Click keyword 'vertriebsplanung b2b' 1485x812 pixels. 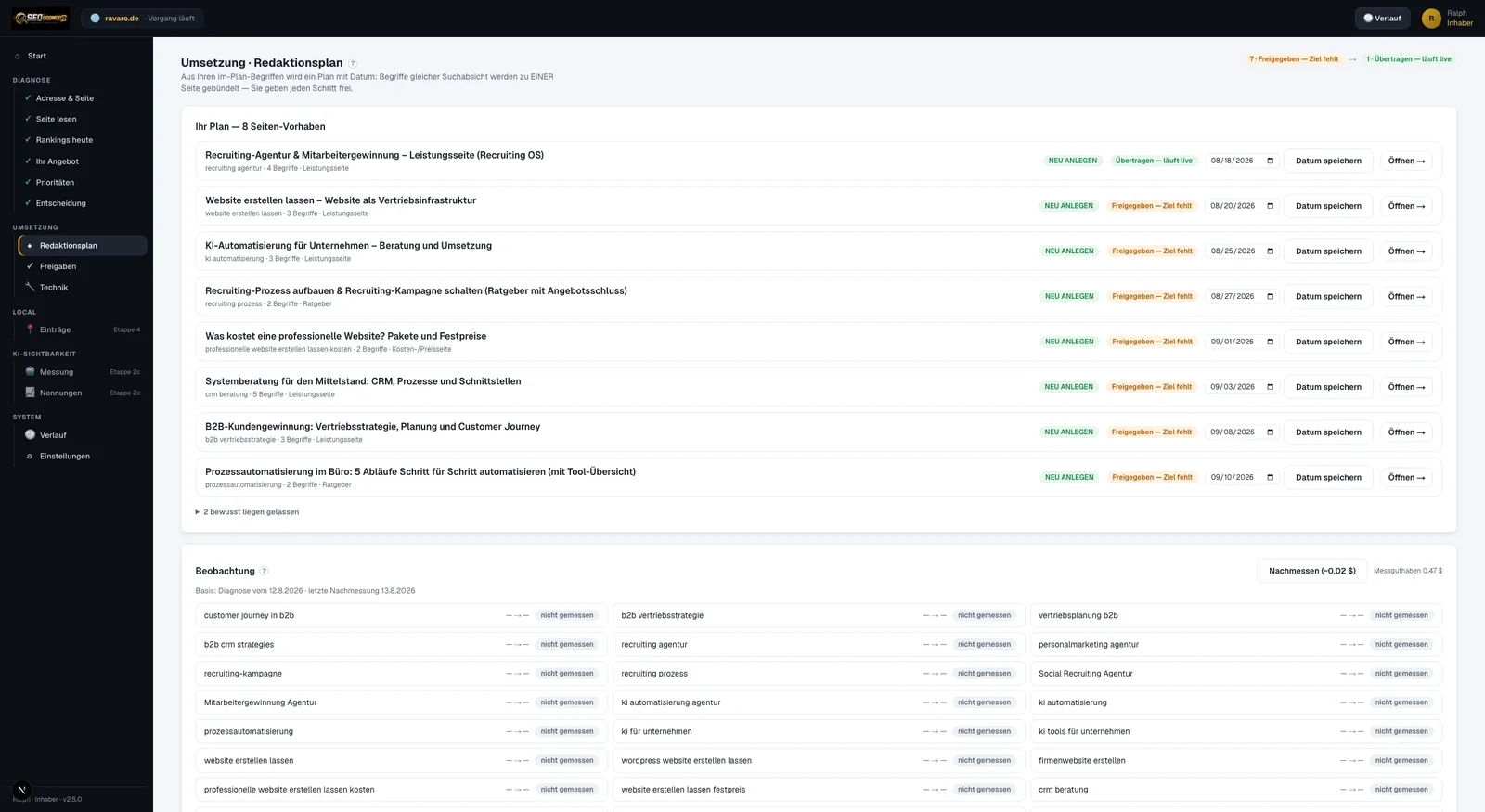(x=1078, y=615)
